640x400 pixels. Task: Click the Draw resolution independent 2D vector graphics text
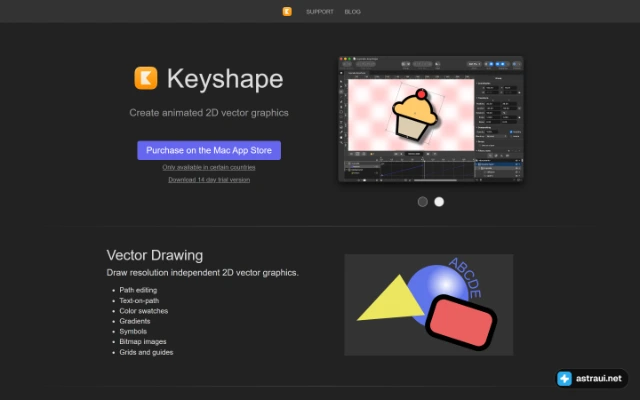pyautogui.click(x=202, y=273)
